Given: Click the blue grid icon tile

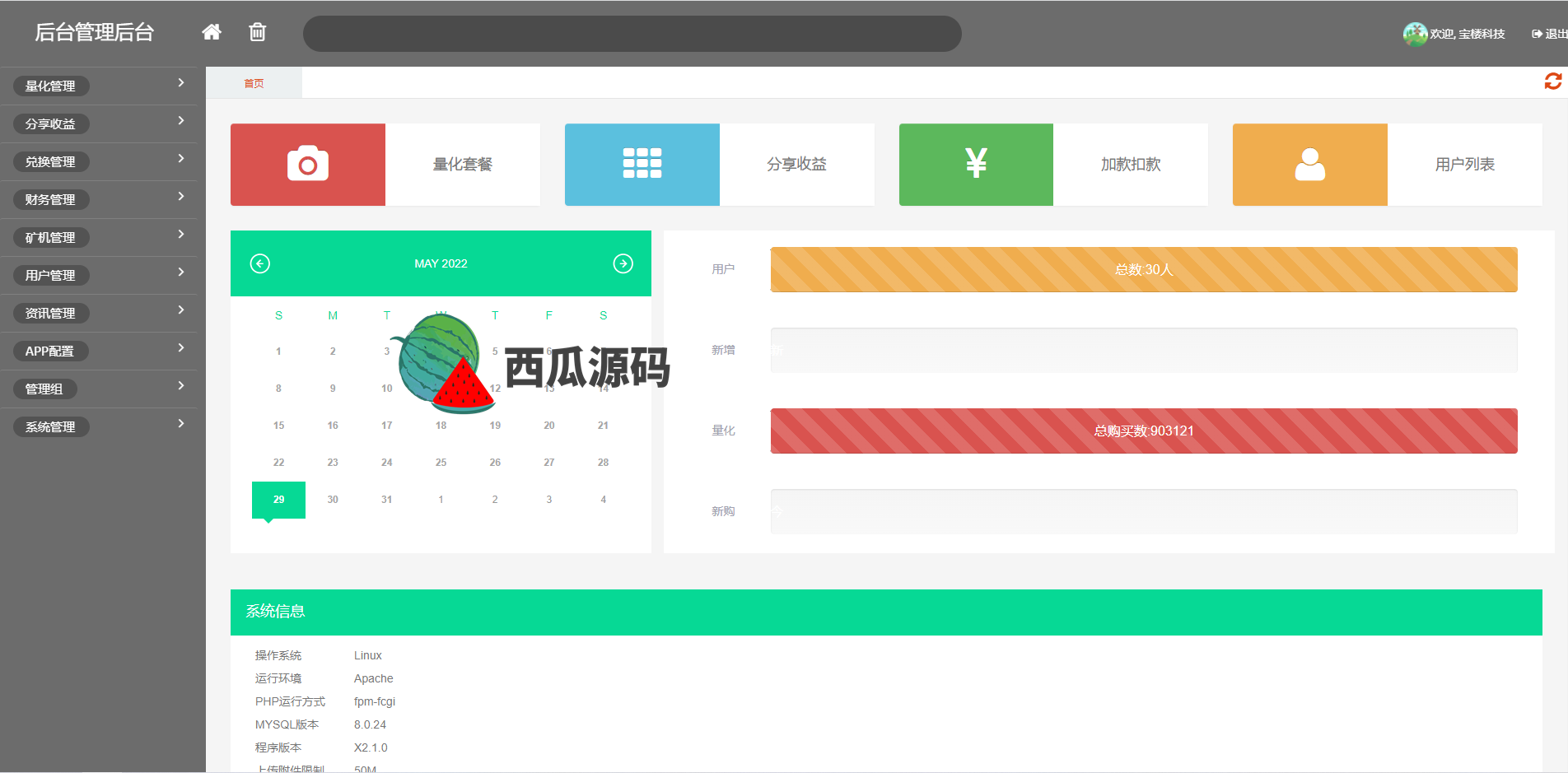Looking at the screenshot, I should coord(642,165).
